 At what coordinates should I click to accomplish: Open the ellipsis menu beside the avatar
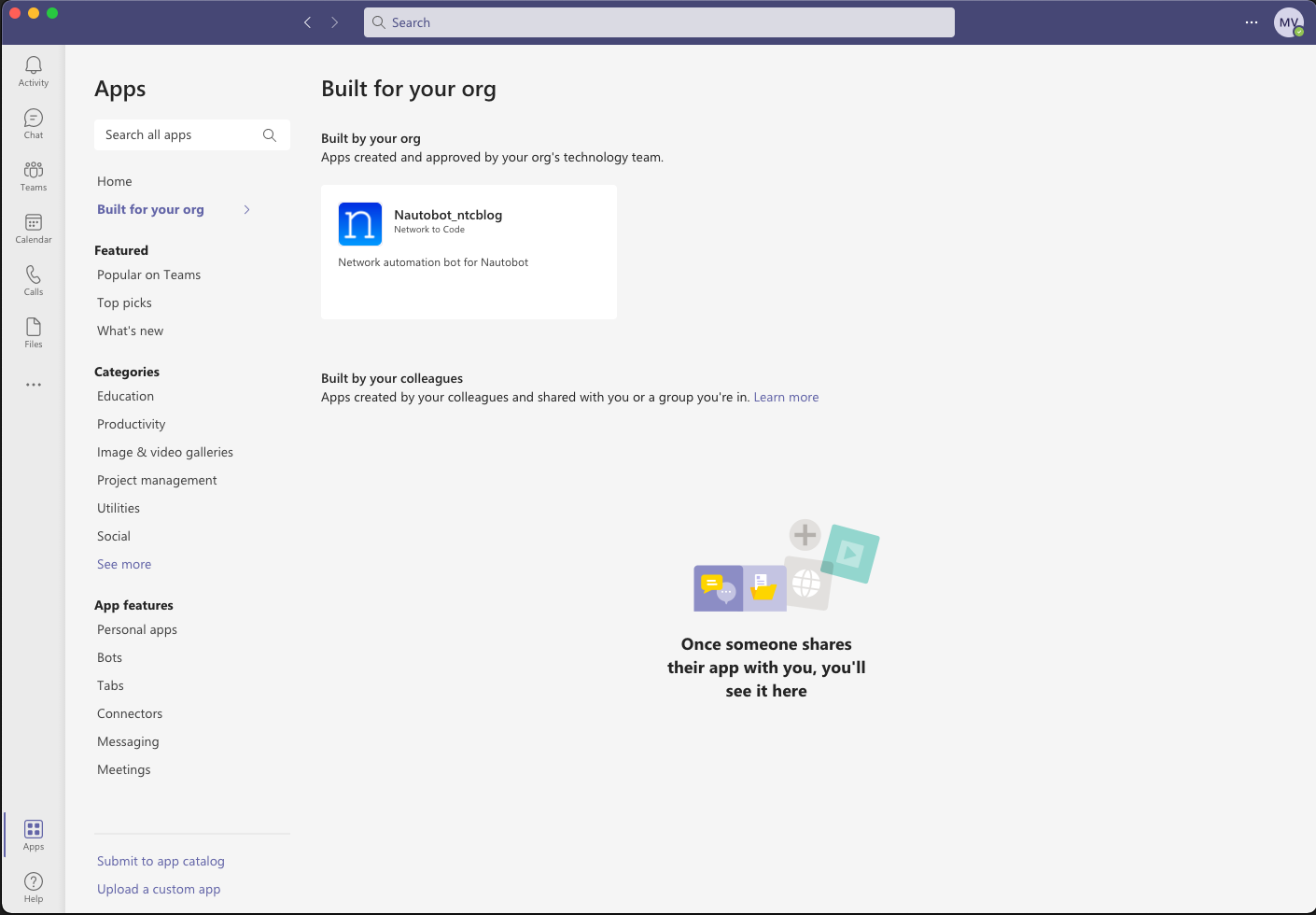tap(1251, 21)
